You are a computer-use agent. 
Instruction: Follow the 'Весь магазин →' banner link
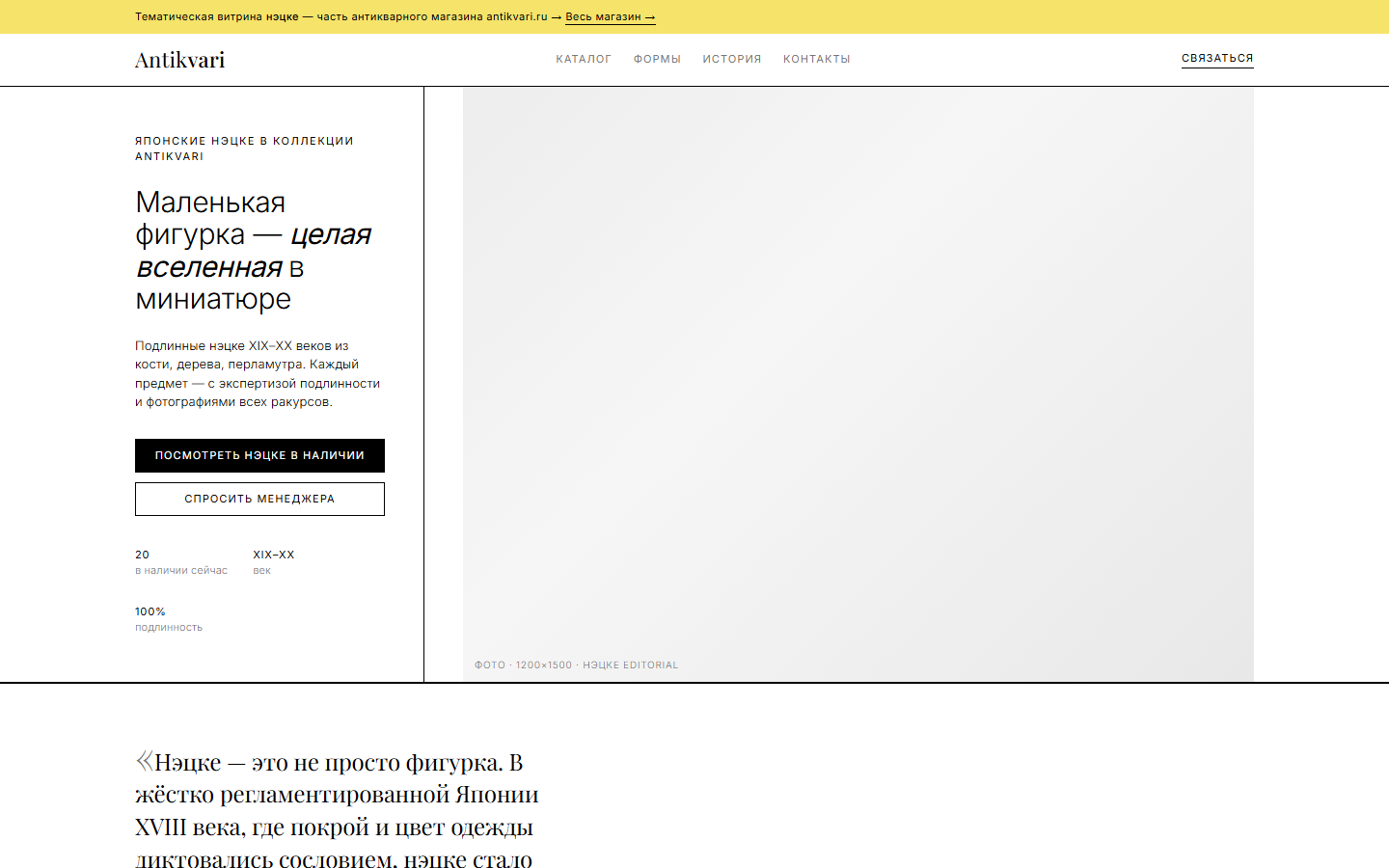coord(611,17)
